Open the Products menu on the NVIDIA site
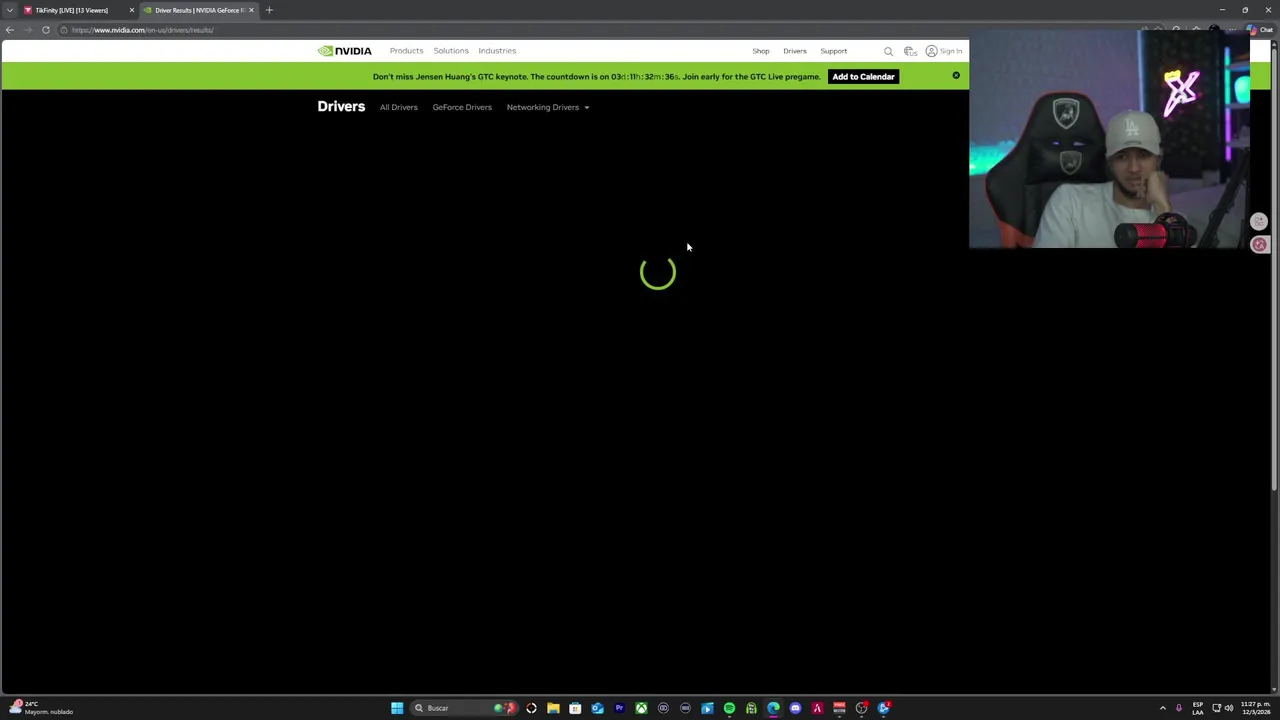1280x720 pixels. 406,51
